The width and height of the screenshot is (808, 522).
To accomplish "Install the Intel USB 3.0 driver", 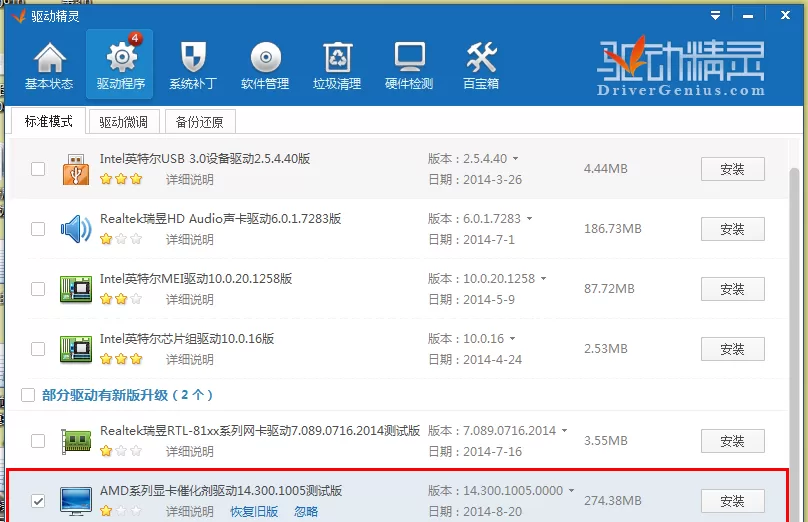I will 732,169.
